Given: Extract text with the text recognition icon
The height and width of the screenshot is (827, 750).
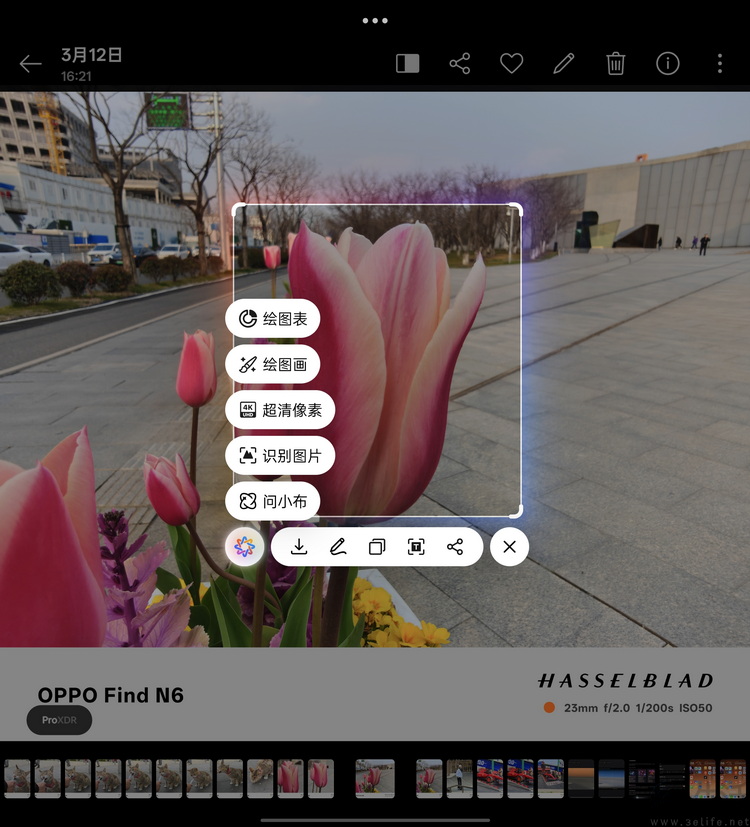Looking at the screenshot, I should coord(416,547).
